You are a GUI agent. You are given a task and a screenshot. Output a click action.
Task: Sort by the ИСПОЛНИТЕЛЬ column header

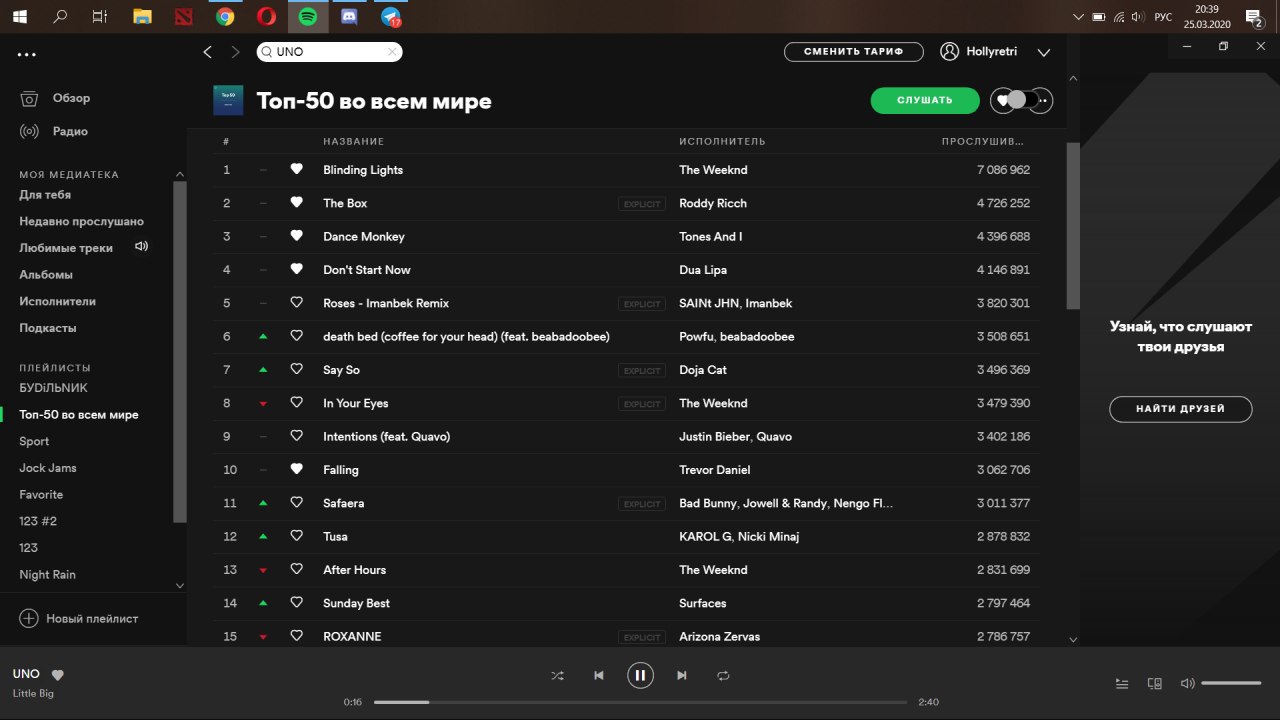click(x=722, y=142)
